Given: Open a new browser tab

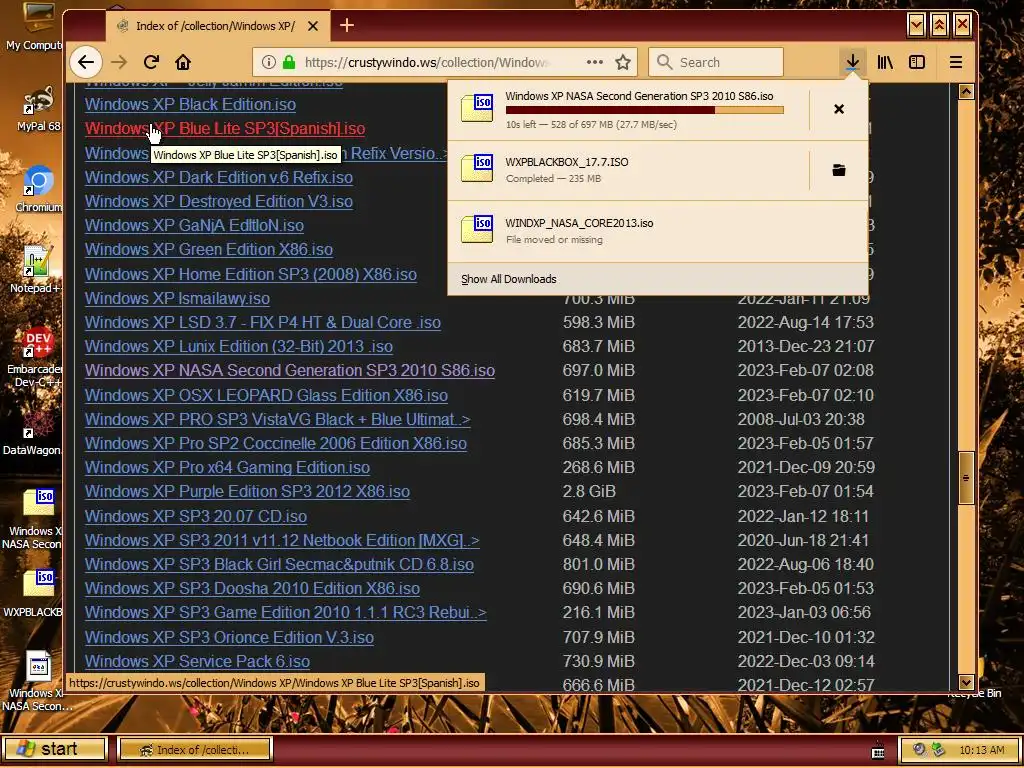Looking at the screenshot, I should tap(347, 25).
